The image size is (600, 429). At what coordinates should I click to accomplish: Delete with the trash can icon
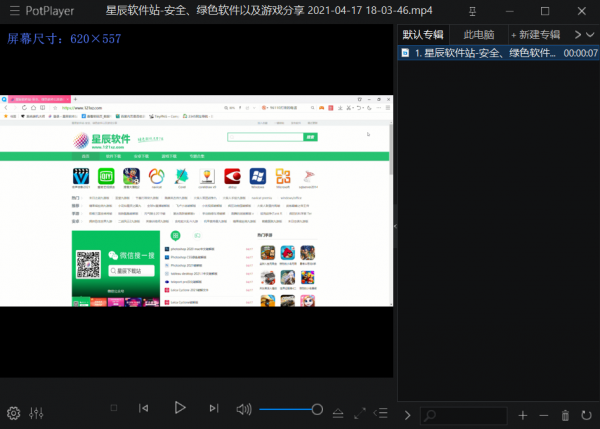pyautogui.click(x=565, y=415)
